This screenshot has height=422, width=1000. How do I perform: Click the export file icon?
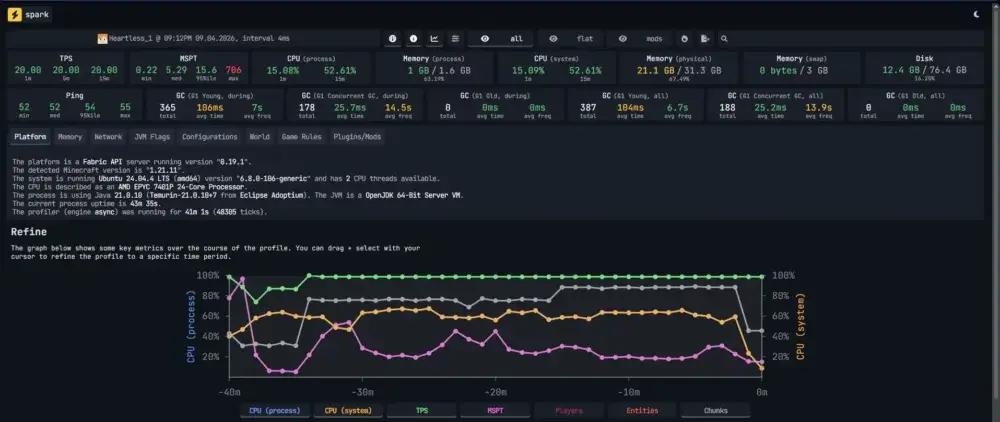click(x=705, y=39)
